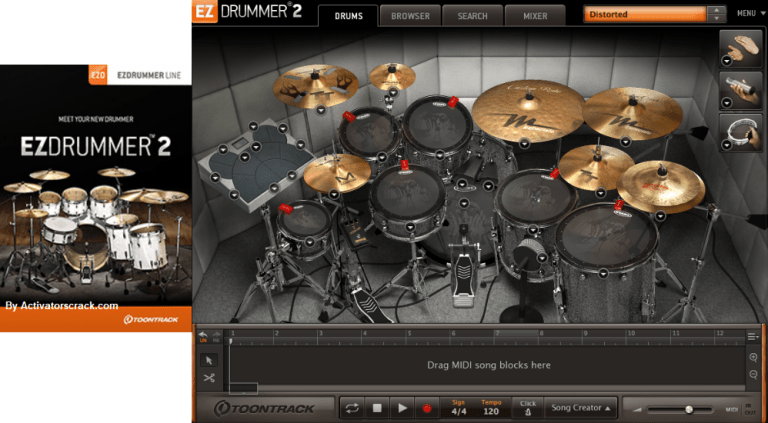Viewport: 768px width, 423px height.
Task: Open the song track options menu icon
Action: pyautogui.click(x=753, y=336)
